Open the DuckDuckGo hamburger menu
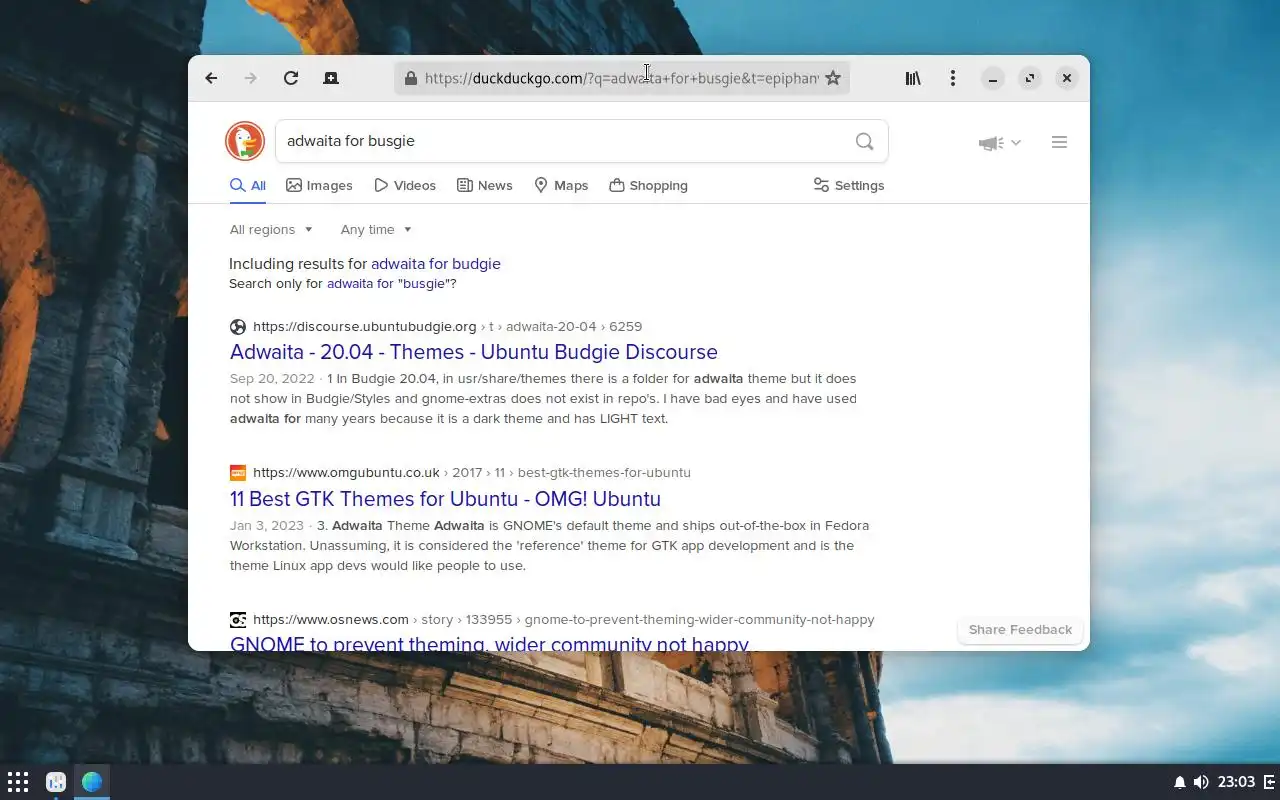Screen dimensions: 1280x800 1059,142
